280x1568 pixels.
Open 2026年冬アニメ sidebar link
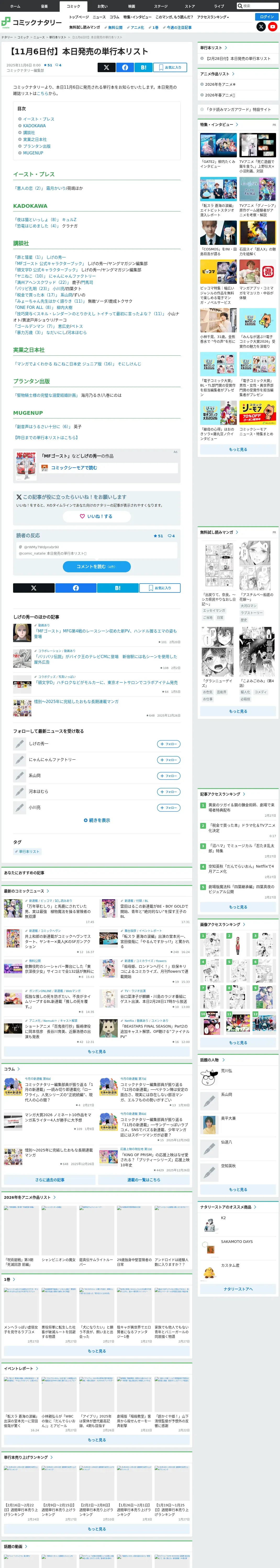(220, 85)
